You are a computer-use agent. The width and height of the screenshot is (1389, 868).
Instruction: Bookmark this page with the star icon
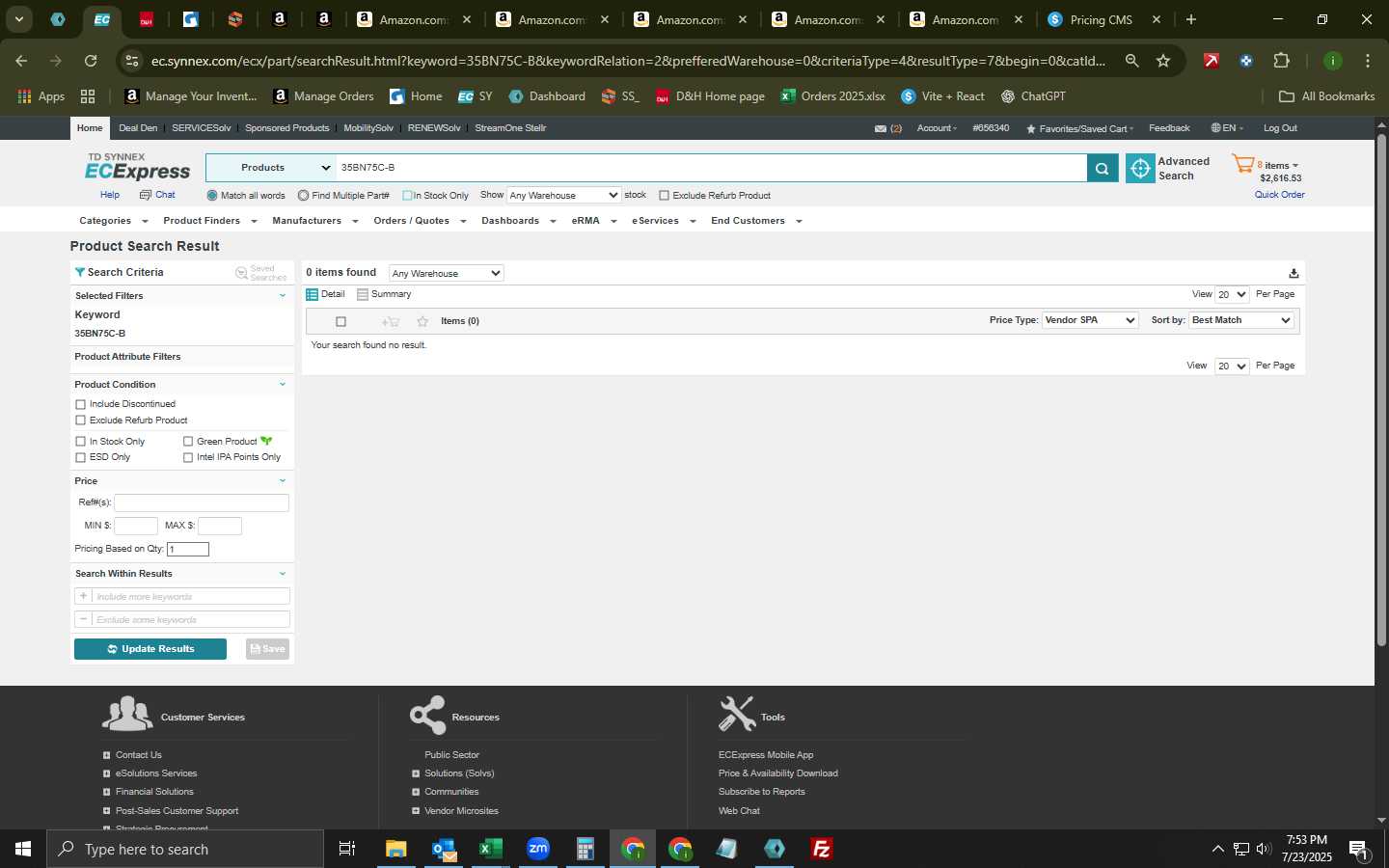pyautogui.click(x=1163, y=61)
